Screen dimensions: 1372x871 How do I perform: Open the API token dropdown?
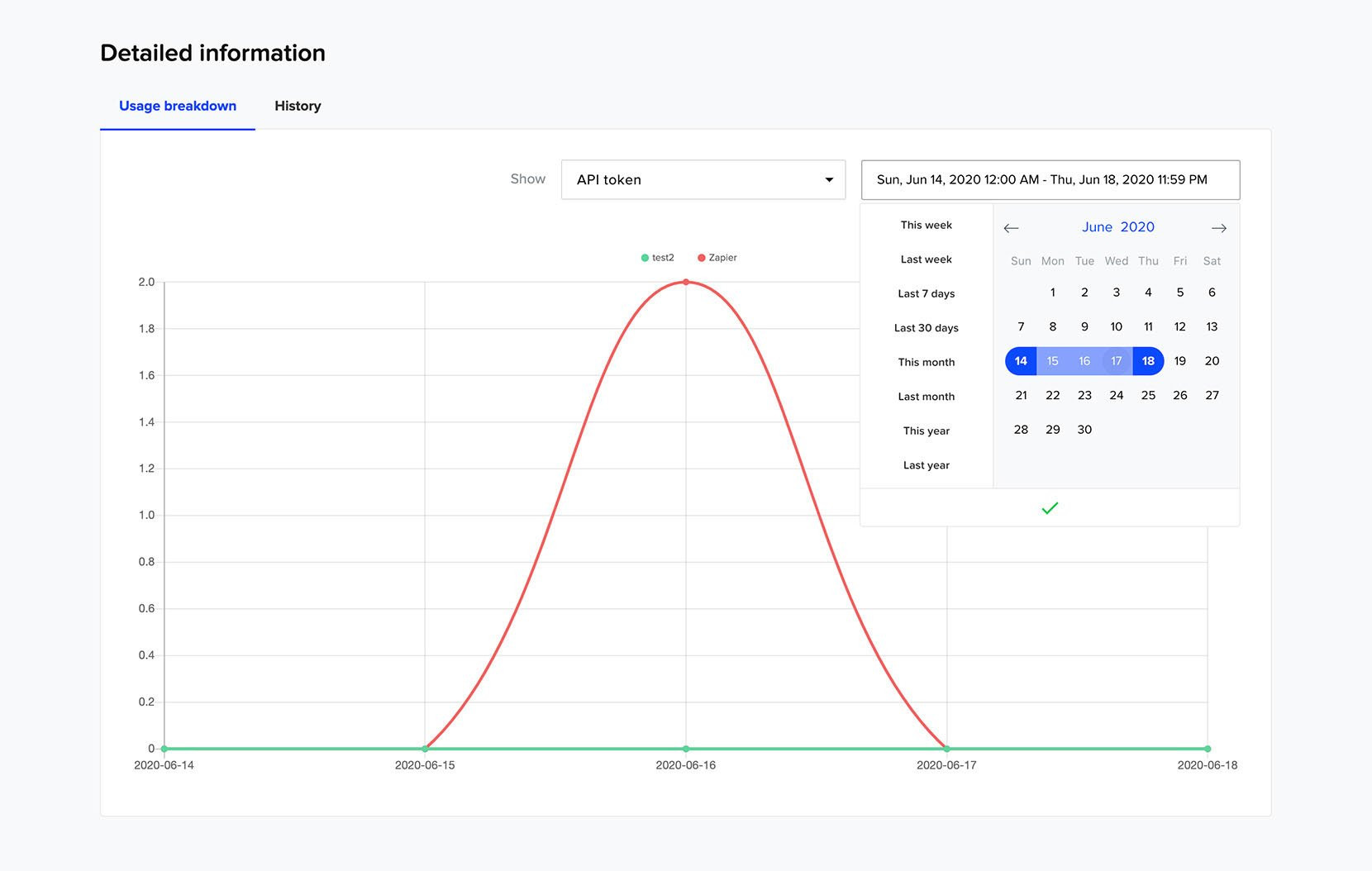pyautogui.click(x=703, y=179)
